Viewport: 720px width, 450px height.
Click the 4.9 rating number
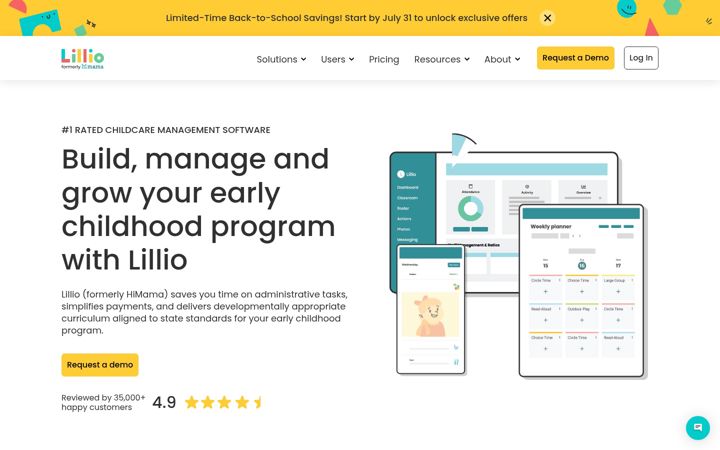[164, 402]
